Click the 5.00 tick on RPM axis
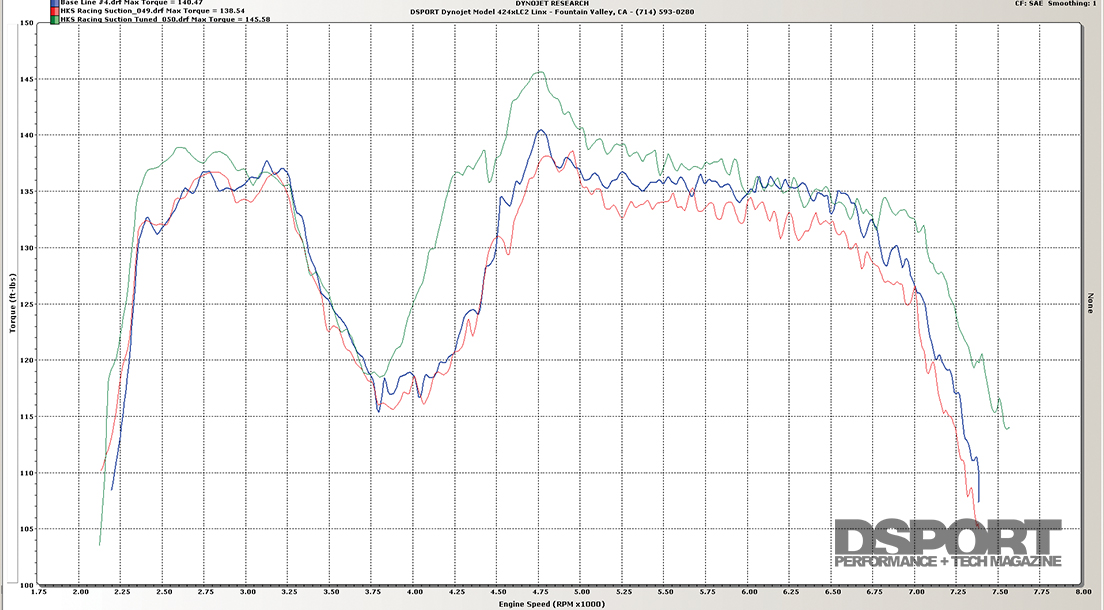The height and width of the screenshot is (610, 1104). (x=581, y=593)
